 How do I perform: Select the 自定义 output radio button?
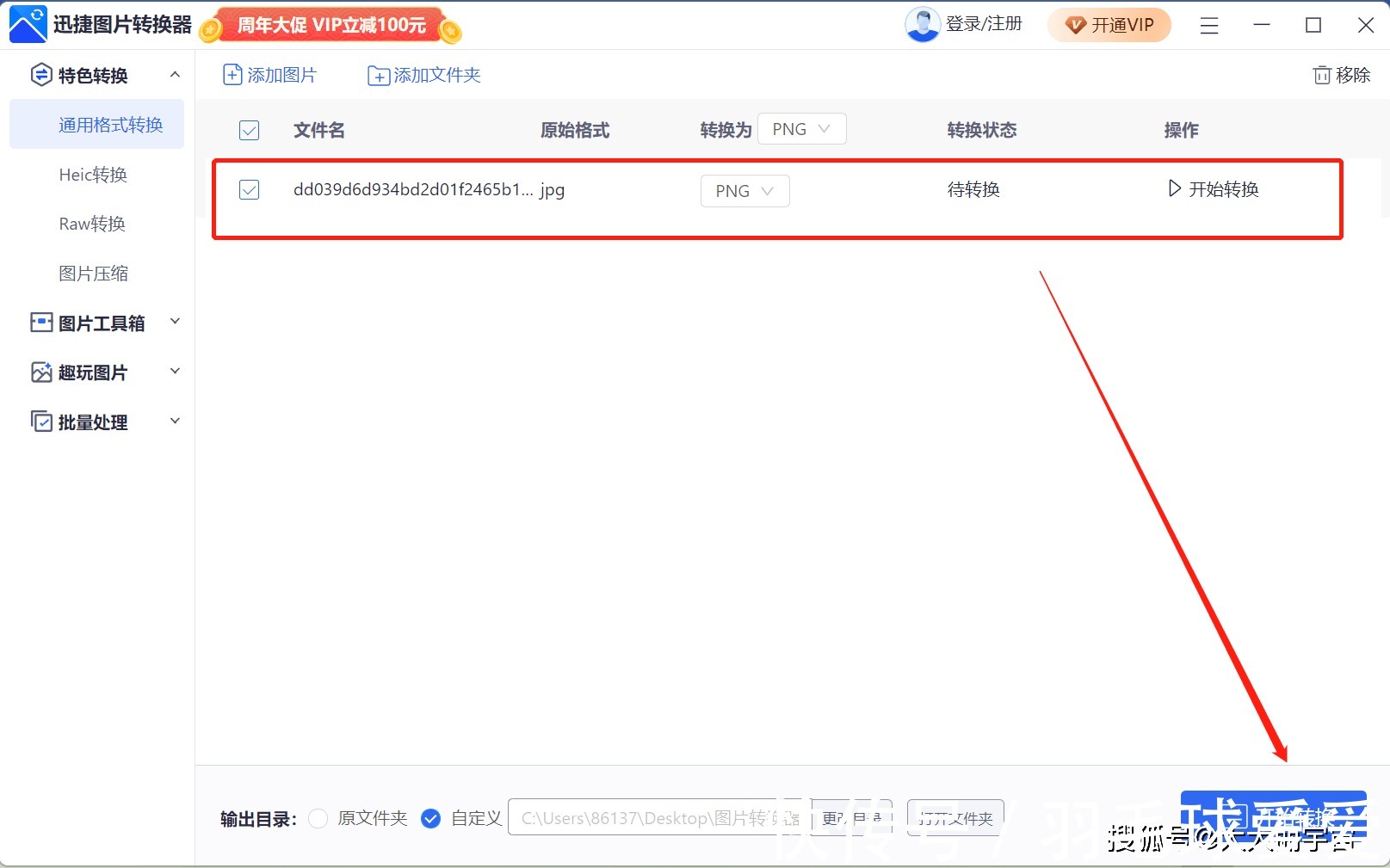(431, 818)
